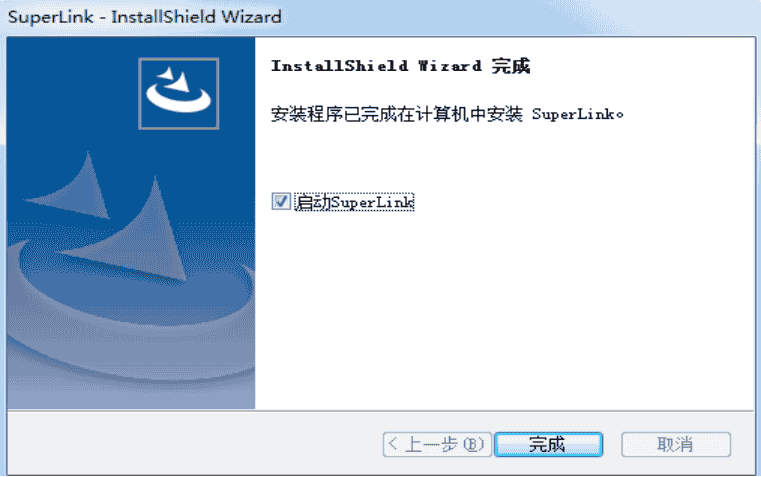Click 完成 to finish the wizard
The height and width of the screenshot is (477, 761).
point(548,444)
